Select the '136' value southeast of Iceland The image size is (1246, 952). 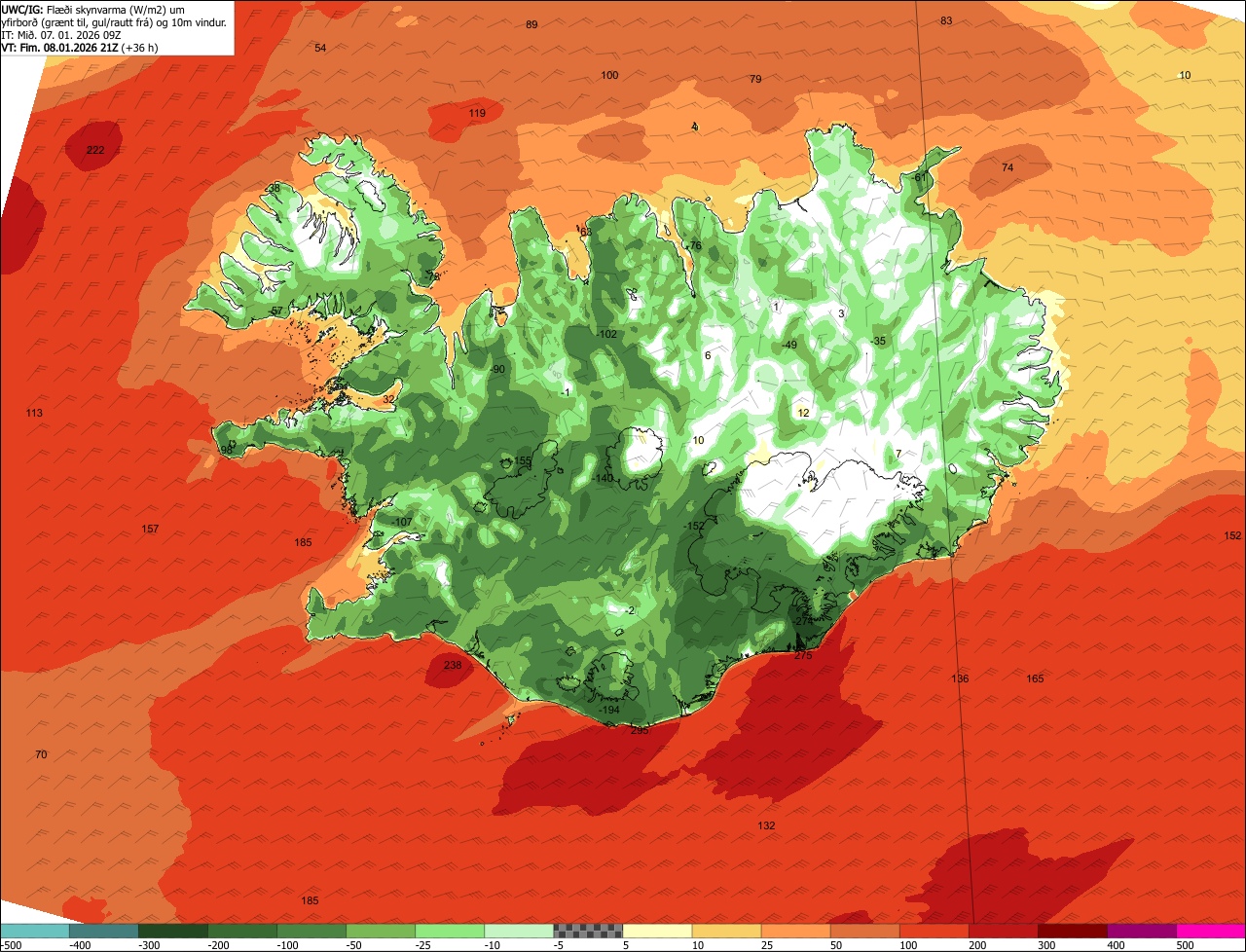pos(960,679)
